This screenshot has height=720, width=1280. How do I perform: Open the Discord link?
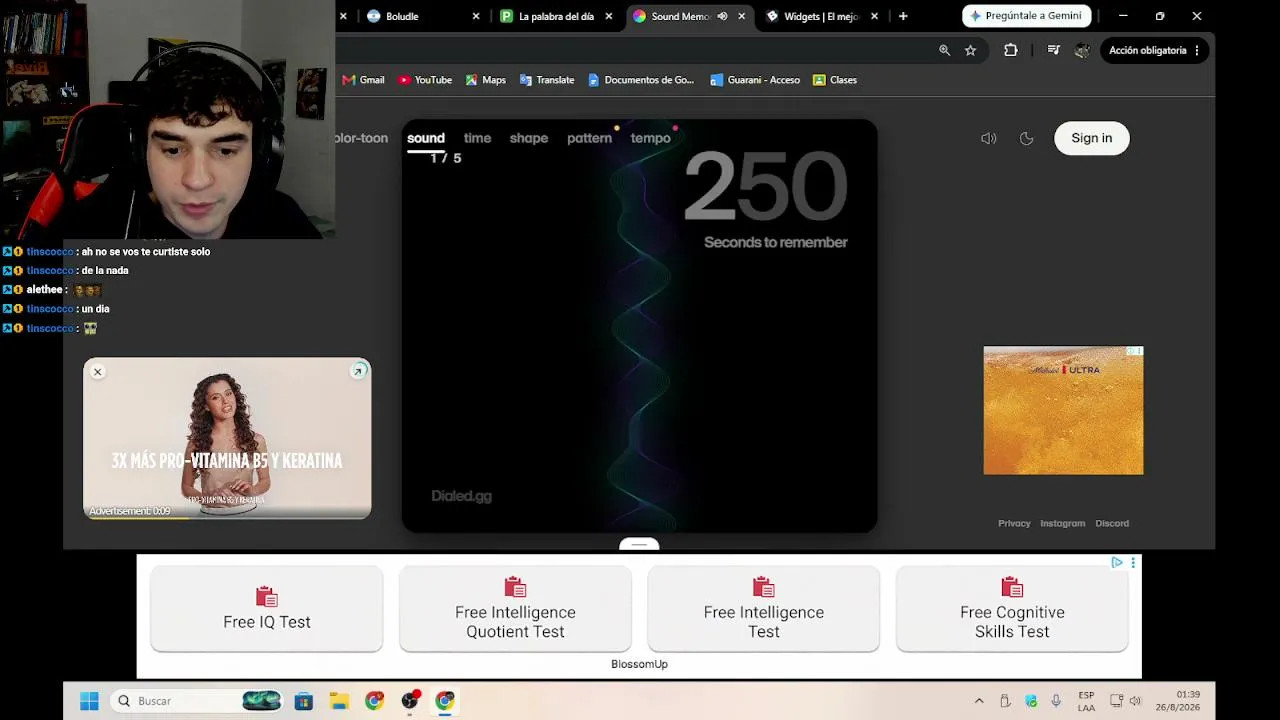point(1112,523)
